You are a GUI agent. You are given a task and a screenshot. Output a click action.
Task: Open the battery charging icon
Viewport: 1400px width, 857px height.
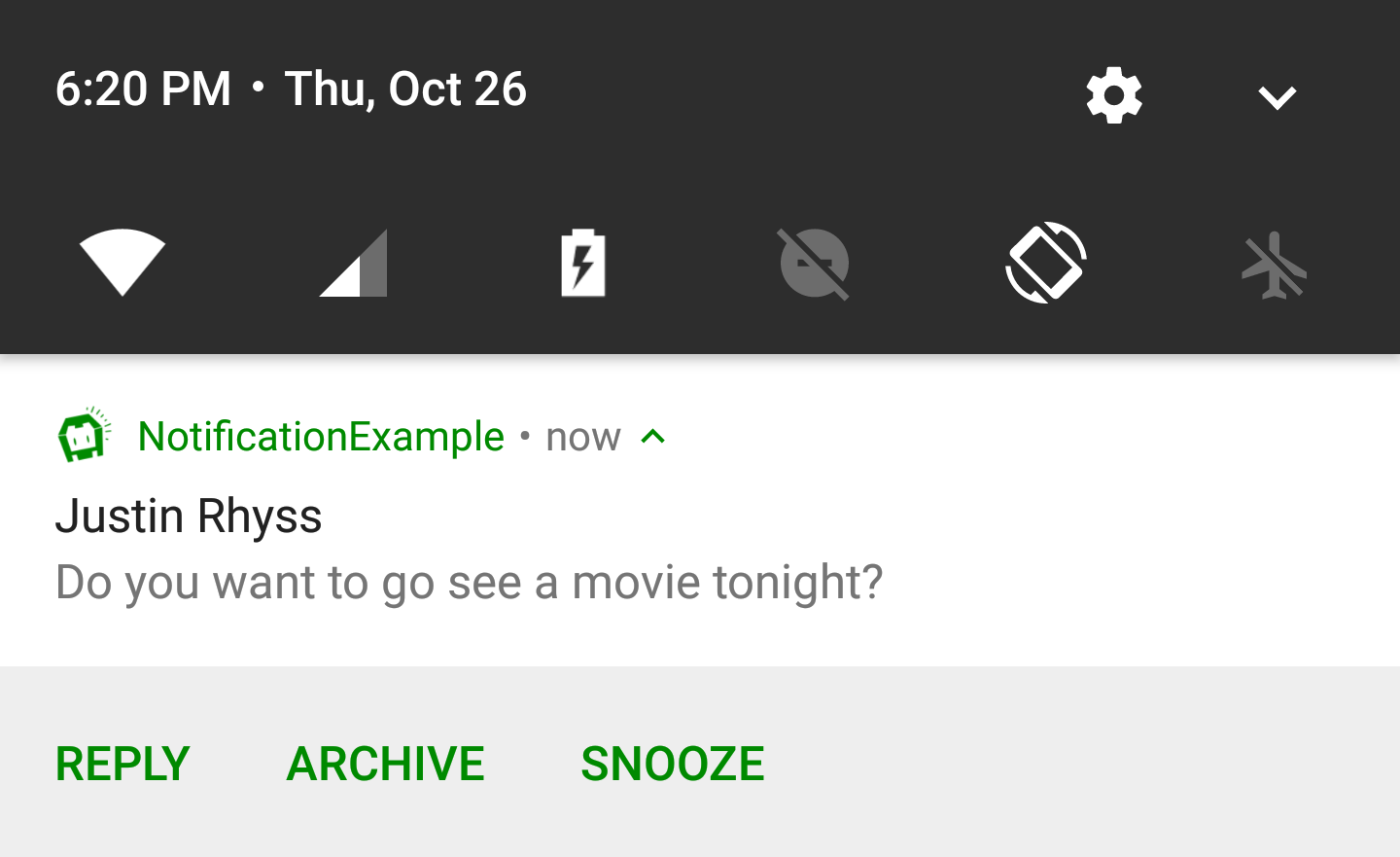pyautogui.click(x=583, y=263)
